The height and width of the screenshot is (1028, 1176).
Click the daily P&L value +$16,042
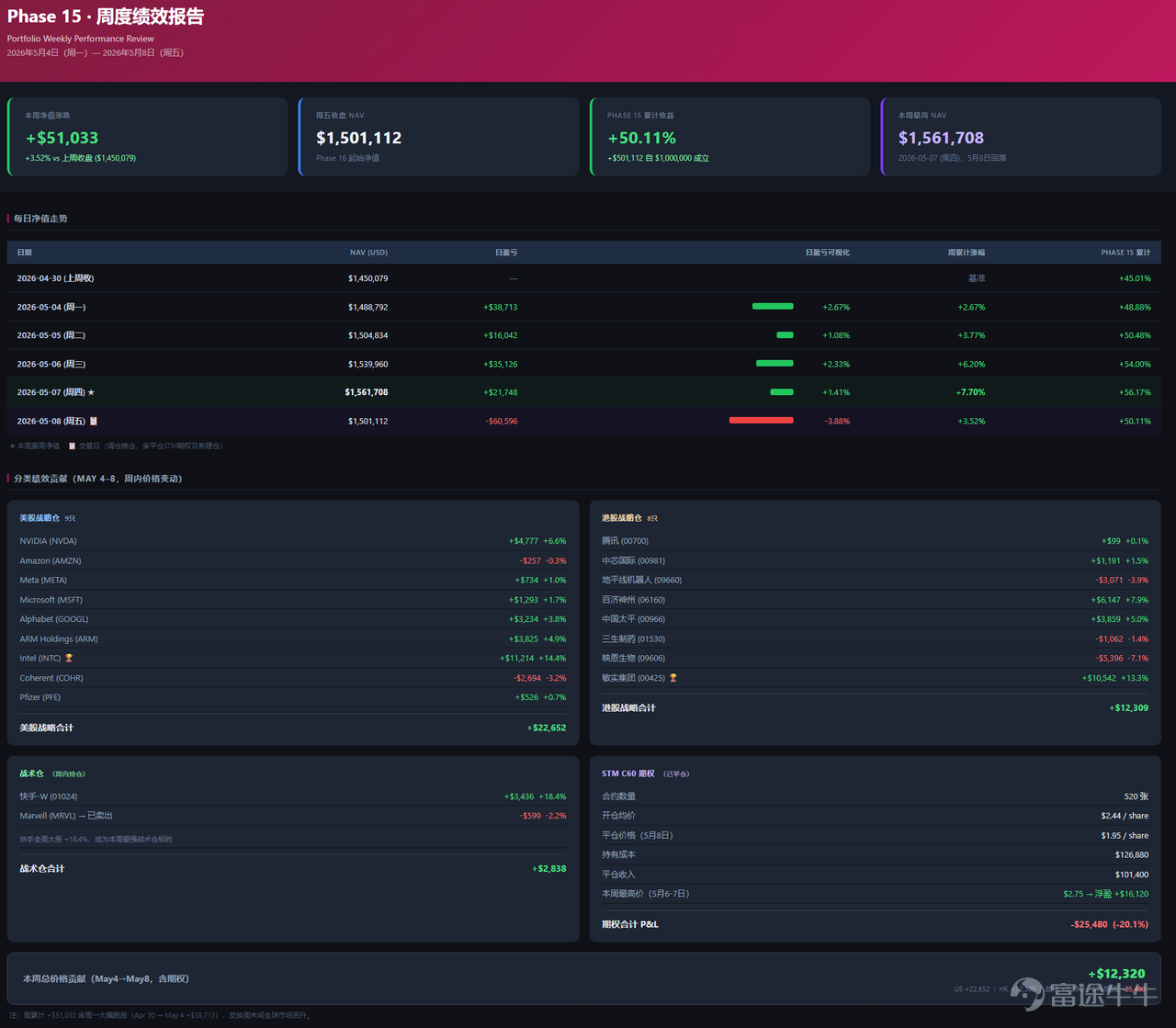pyautogui.click(x=500, y=335)
